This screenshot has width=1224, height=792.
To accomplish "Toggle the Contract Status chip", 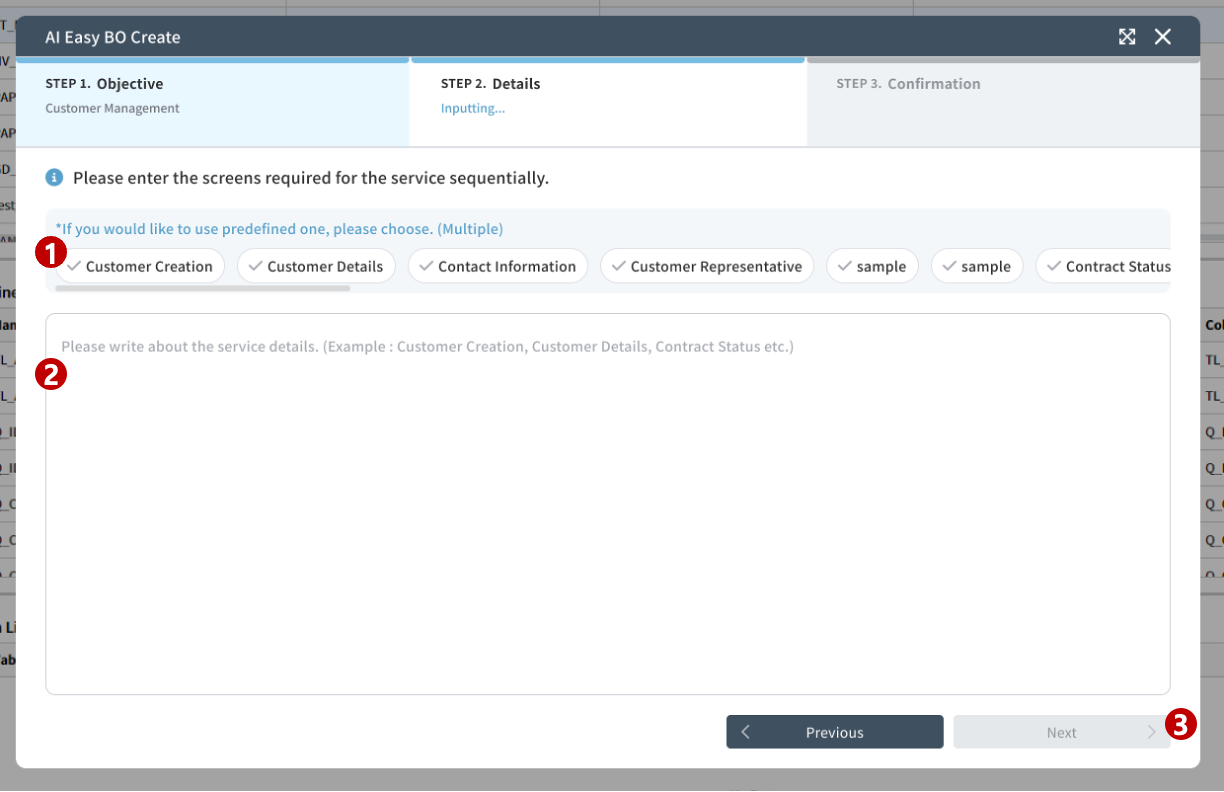I will (1104, 266).
